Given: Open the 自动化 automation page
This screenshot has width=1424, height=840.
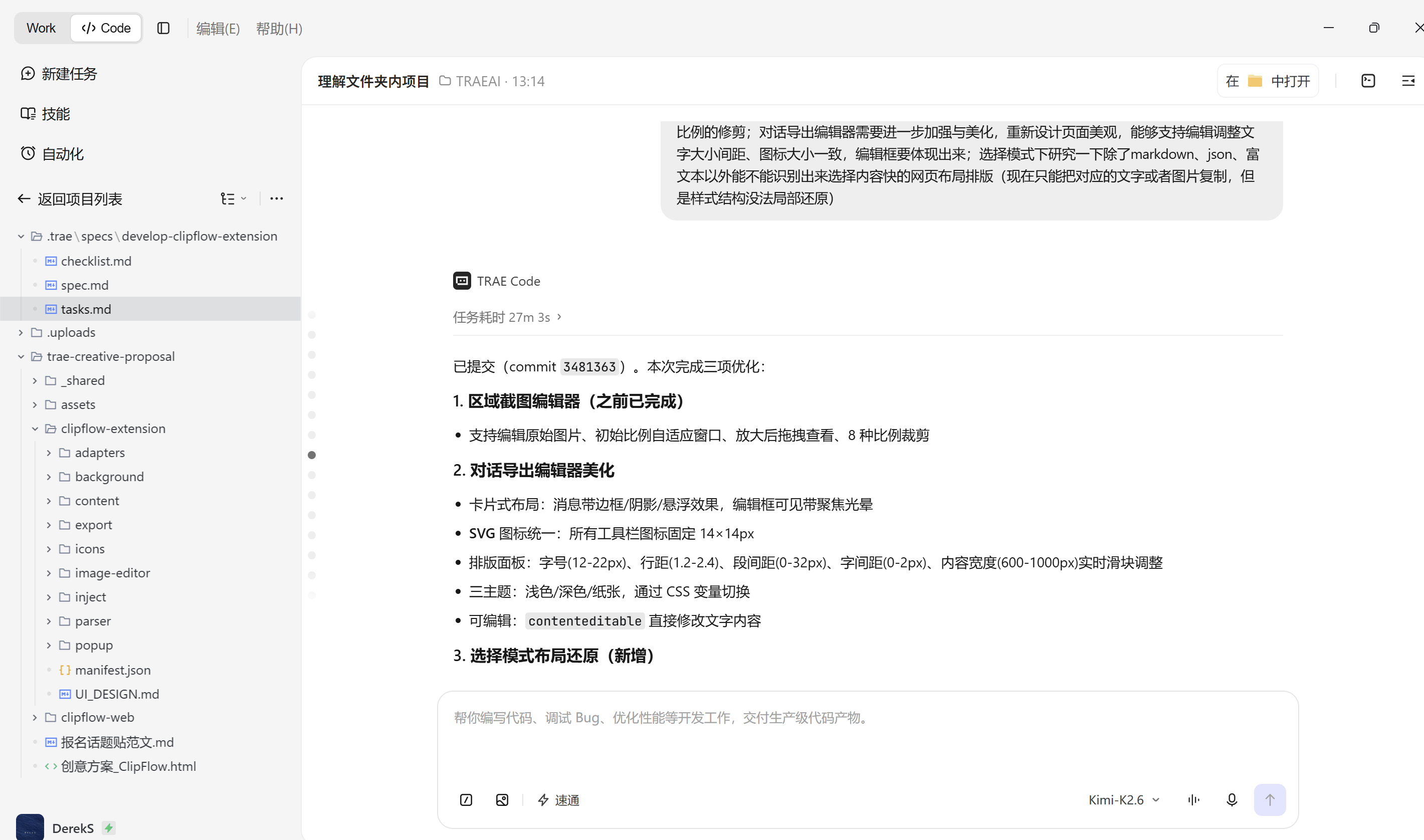Looking at the screenshot, I should coord(52,153).
